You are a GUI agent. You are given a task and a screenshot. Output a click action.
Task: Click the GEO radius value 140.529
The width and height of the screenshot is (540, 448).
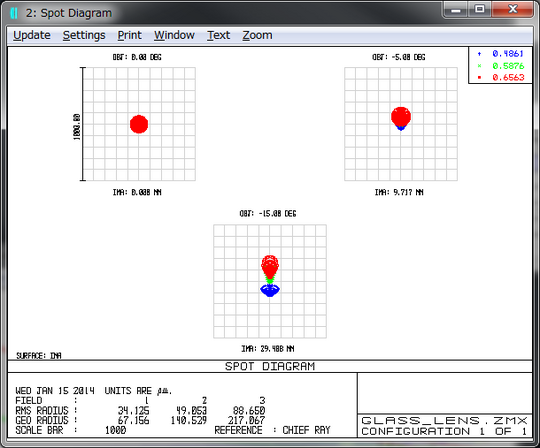point(189,420)
